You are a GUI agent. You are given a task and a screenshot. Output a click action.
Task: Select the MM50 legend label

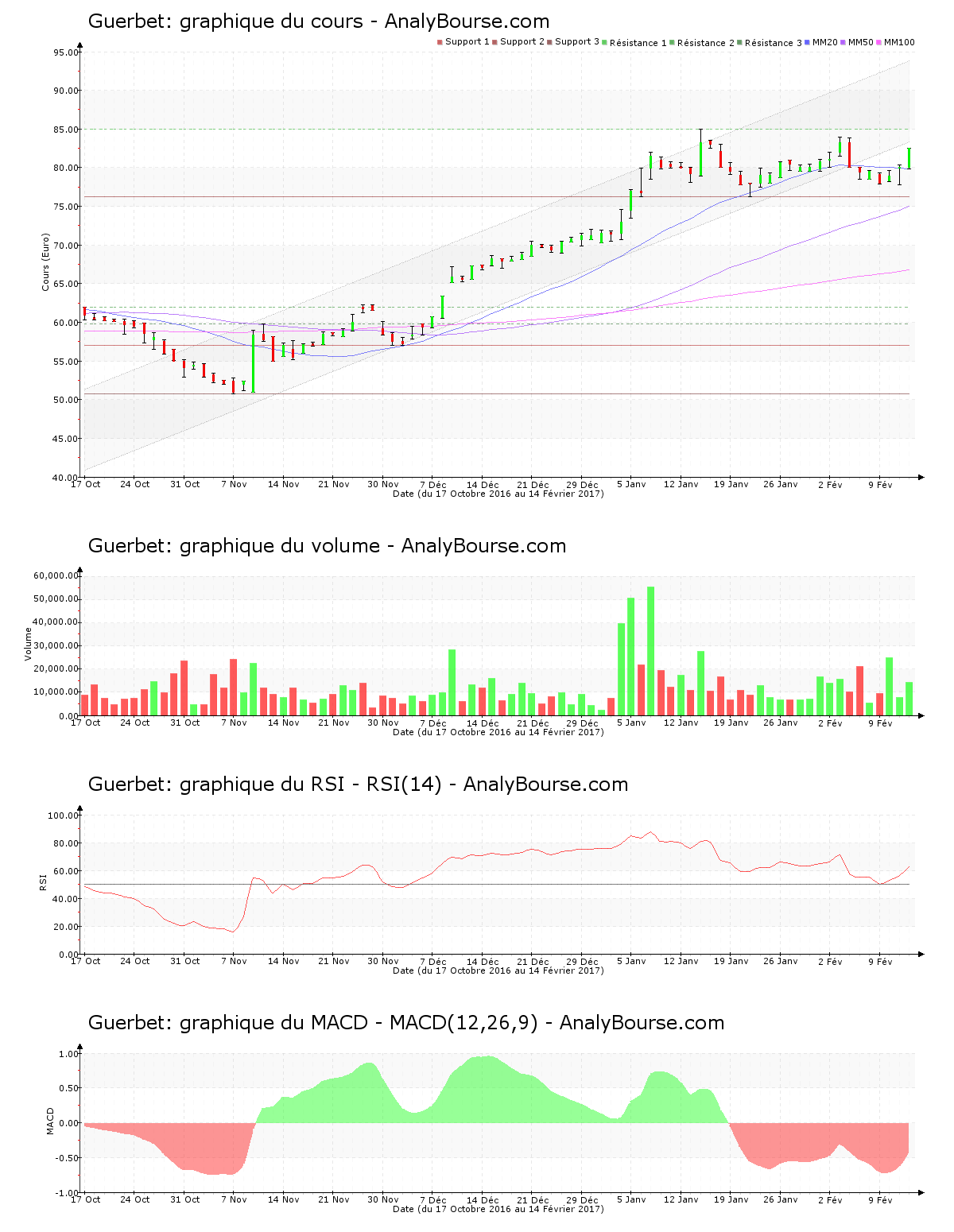coord(861,42)
